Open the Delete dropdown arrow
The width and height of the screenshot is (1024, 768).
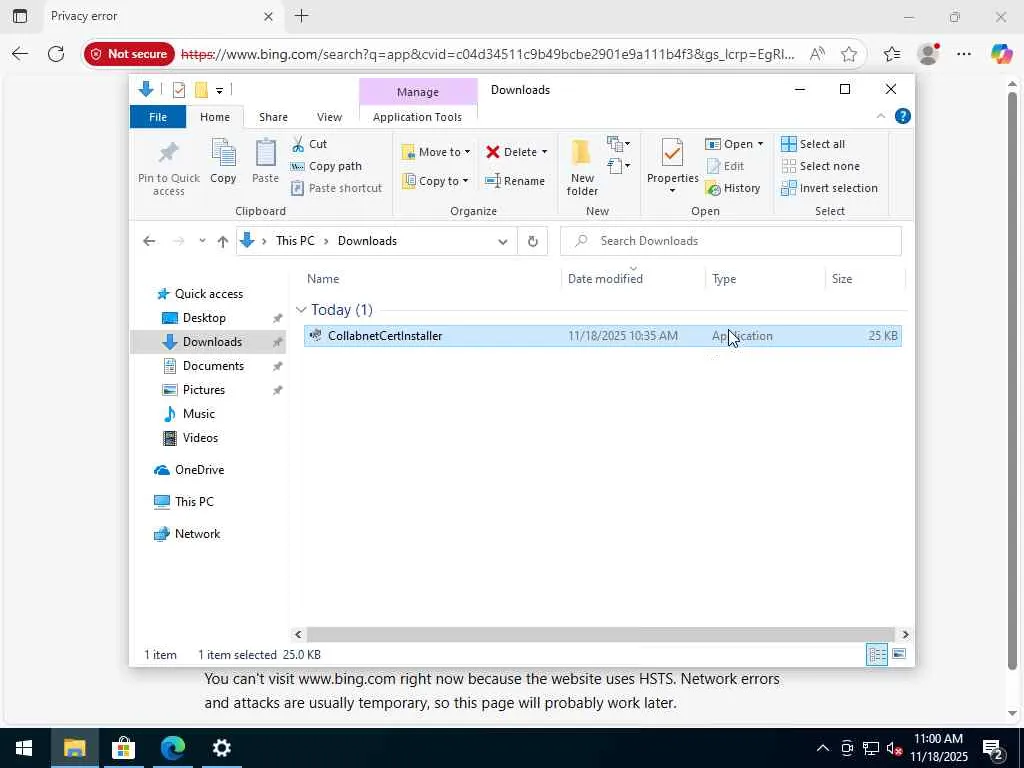[544, 152]
